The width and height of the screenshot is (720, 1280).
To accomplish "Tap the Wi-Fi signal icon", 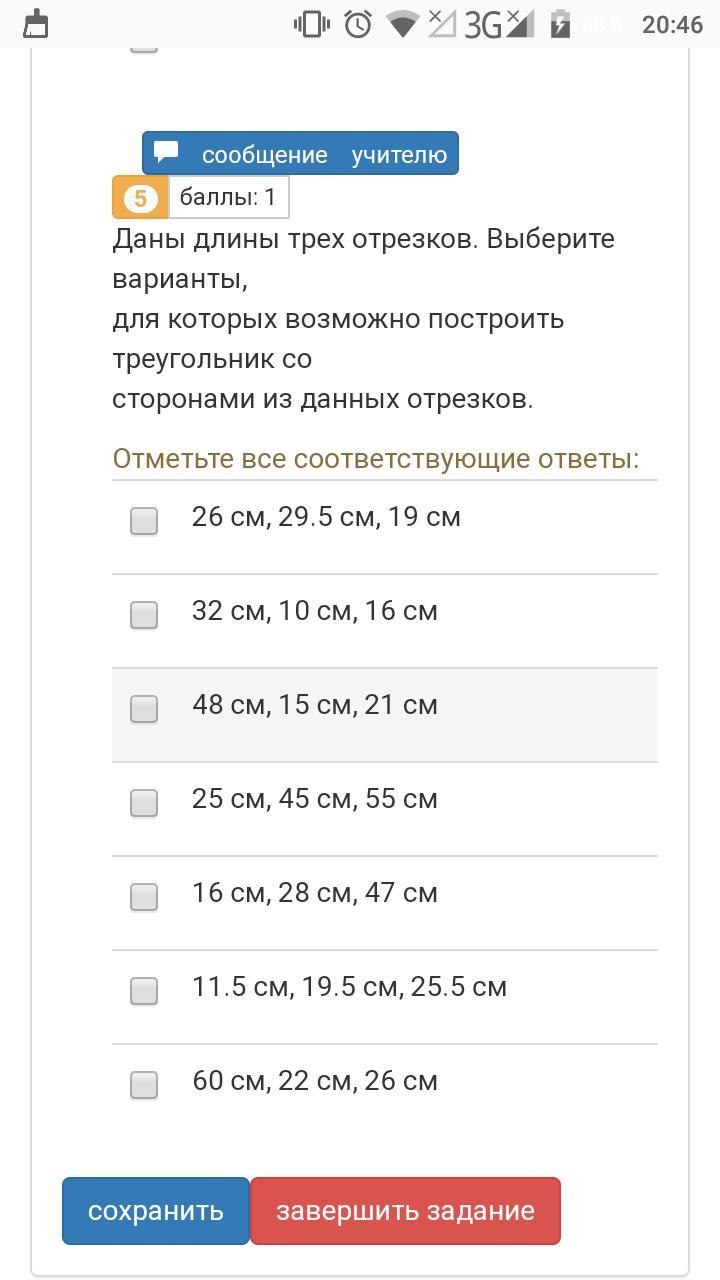I will (403, 24).
